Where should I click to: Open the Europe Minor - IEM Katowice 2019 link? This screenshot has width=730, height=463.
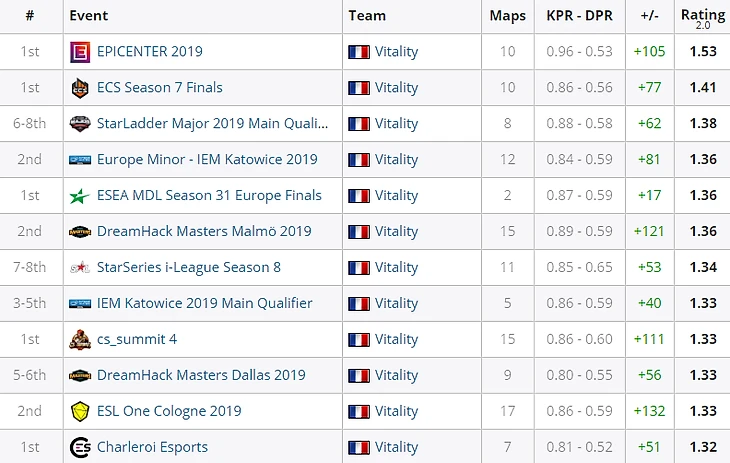coord(207,160)
